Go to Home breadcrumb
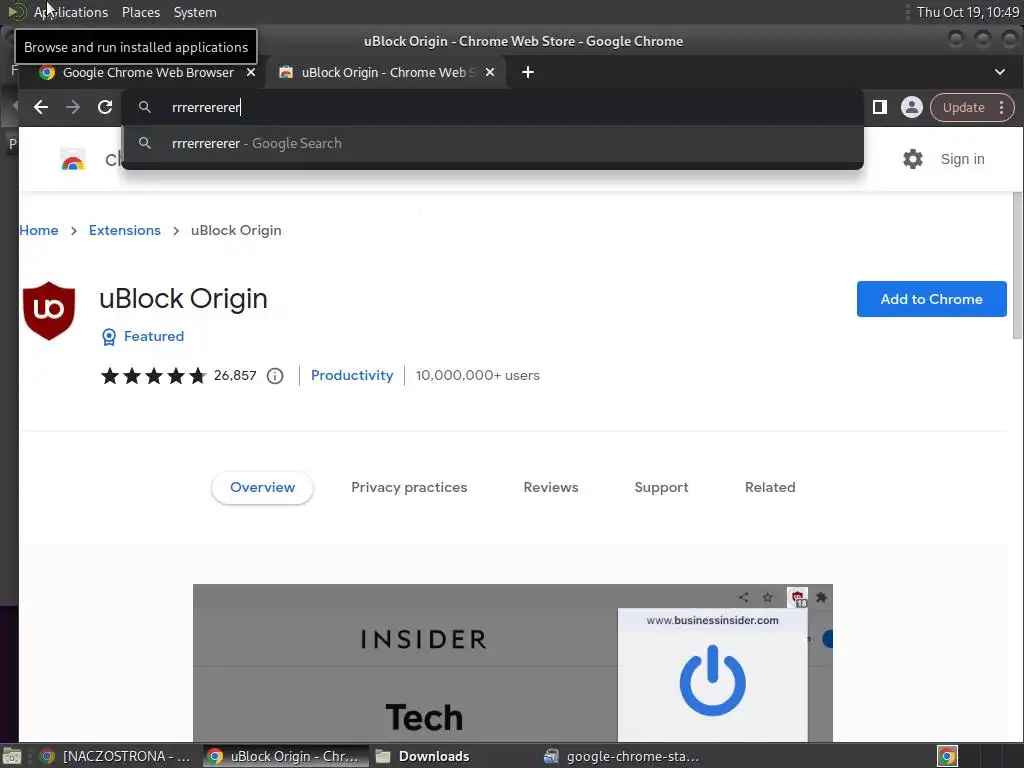The height and width of the screenshot is (768, 1024). (39, 230)
